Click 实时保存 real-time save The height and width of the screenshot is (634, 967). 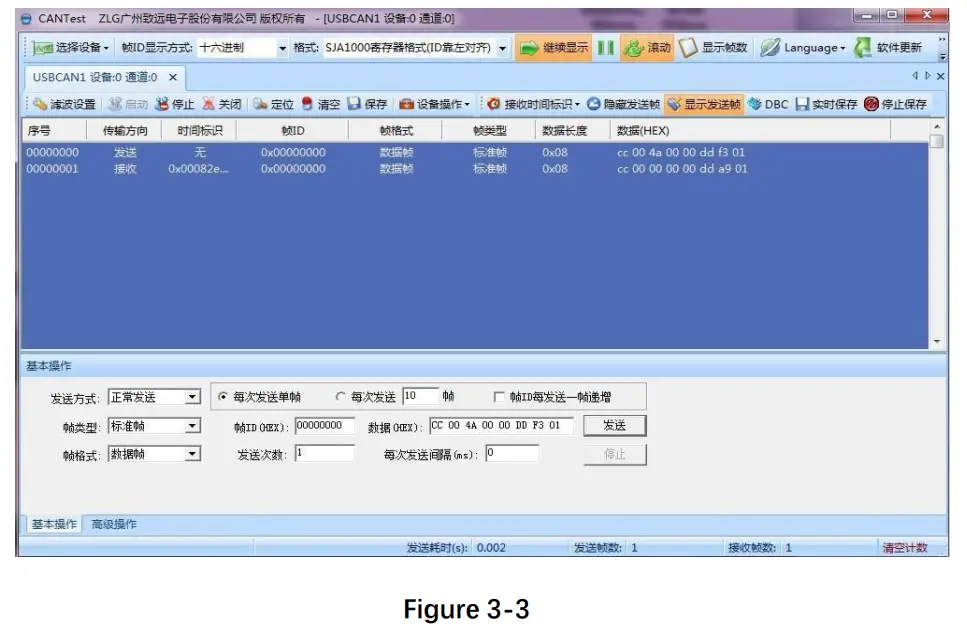826,104
